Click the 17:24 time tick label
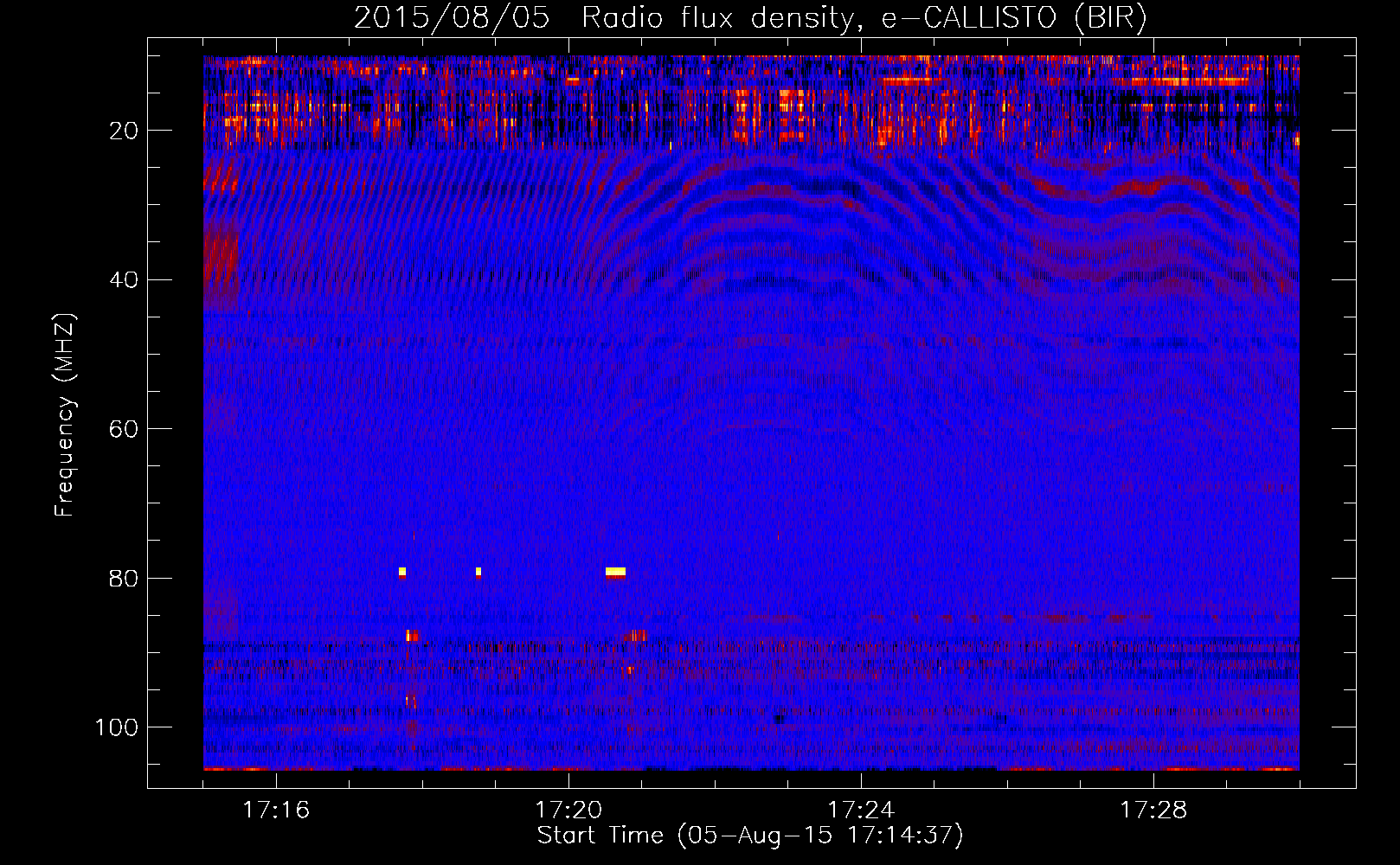The width and height of the screenshot is (1400, 865). coord(861,811)
